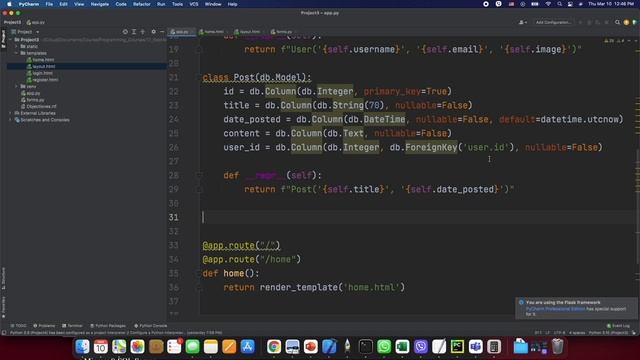Open App Store from the Dock
Viewport: 640px width, 360px height.
coord(247,347)
